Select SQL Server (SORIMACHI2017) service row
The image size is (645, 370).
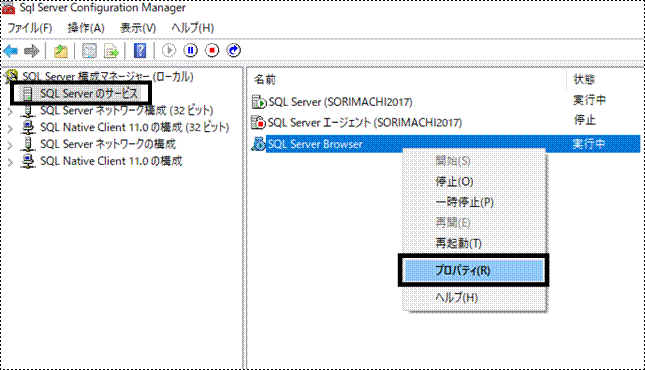click(445, 102)
